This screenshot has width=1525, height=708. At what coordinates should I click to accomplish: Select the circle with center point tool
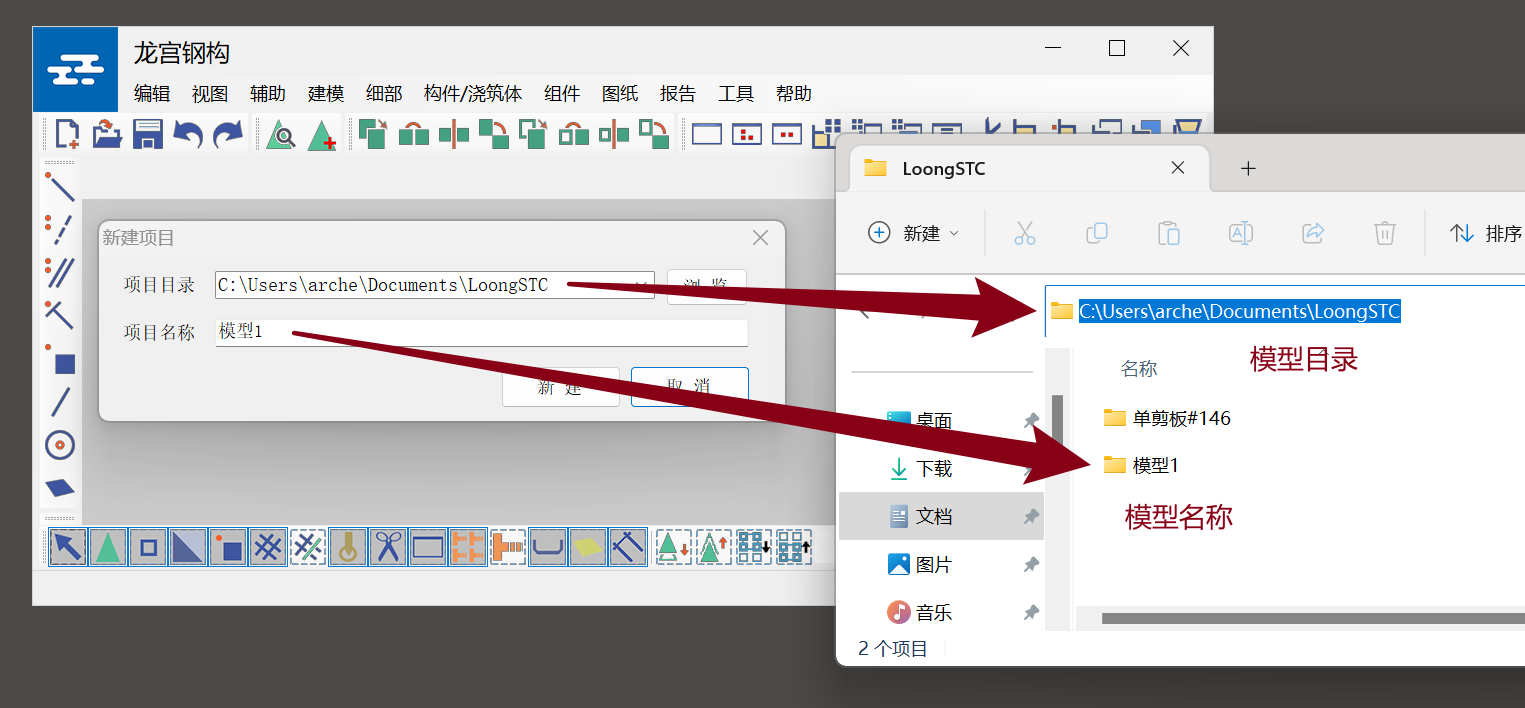60,444
